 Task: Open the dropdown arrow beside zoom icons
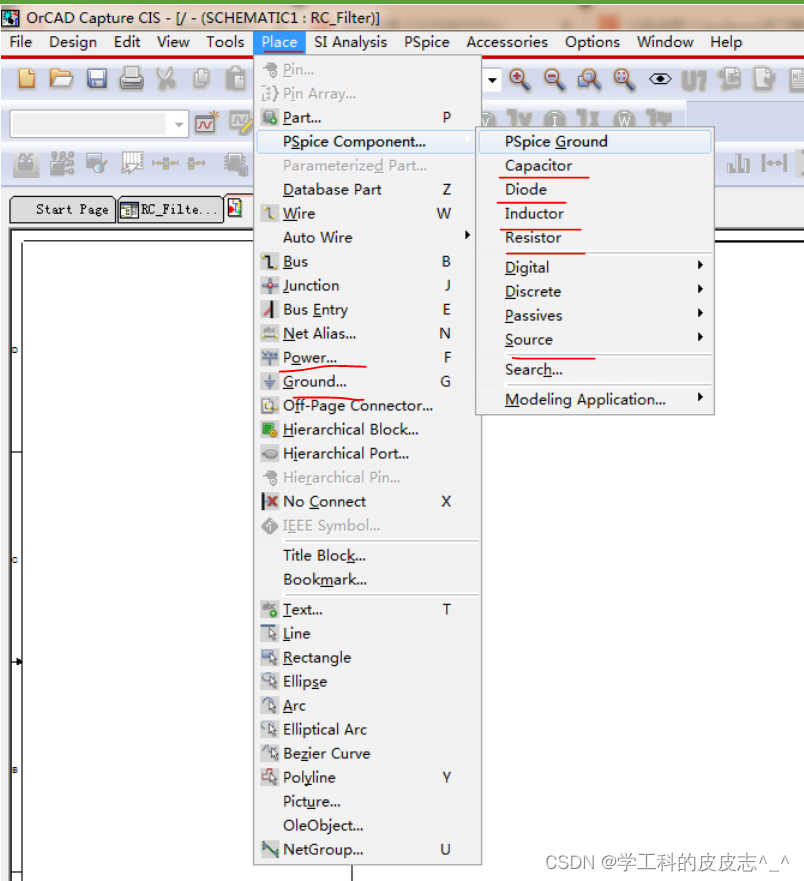click(x=492, y=80)
